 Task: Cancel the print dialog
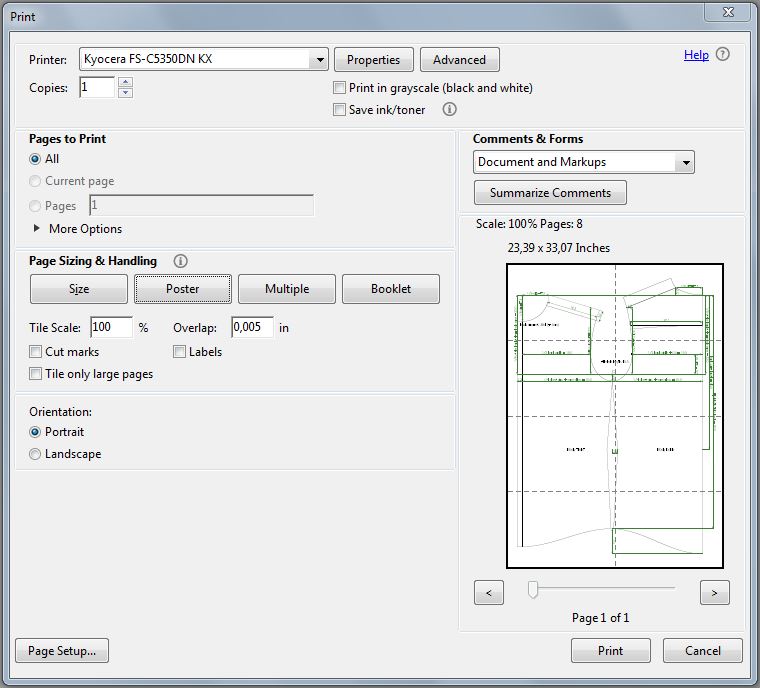[x=703, y=651]
